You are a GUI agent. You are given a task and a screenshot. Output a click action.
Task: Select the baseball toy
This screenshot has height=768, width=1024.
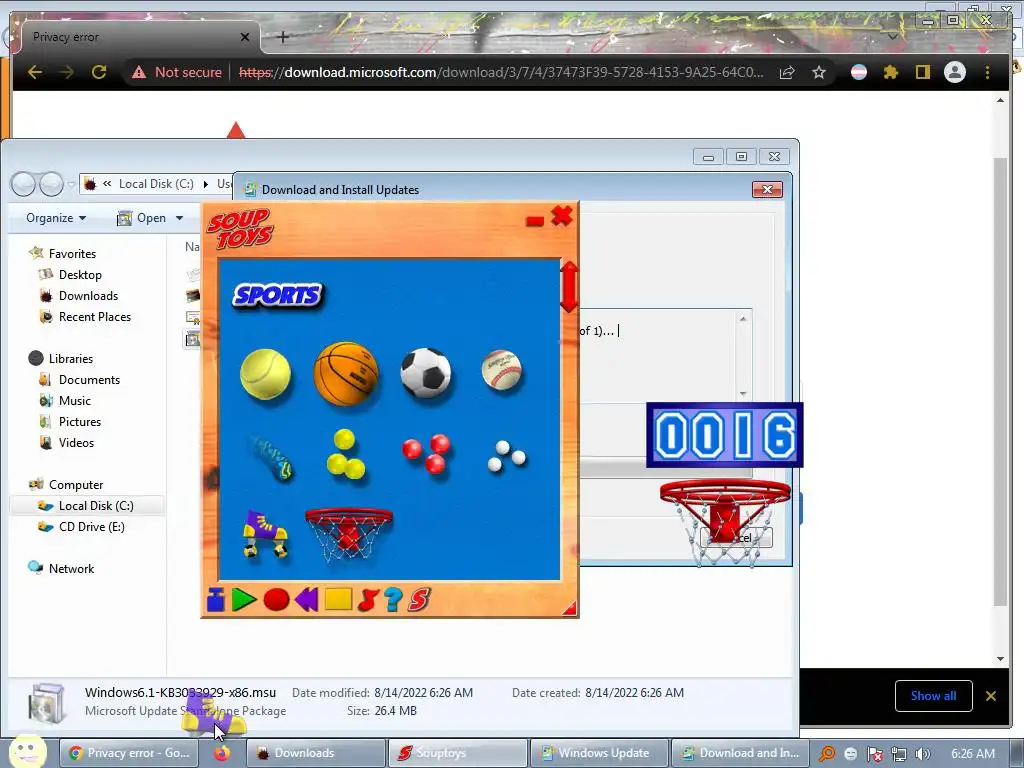click(502, 370)
